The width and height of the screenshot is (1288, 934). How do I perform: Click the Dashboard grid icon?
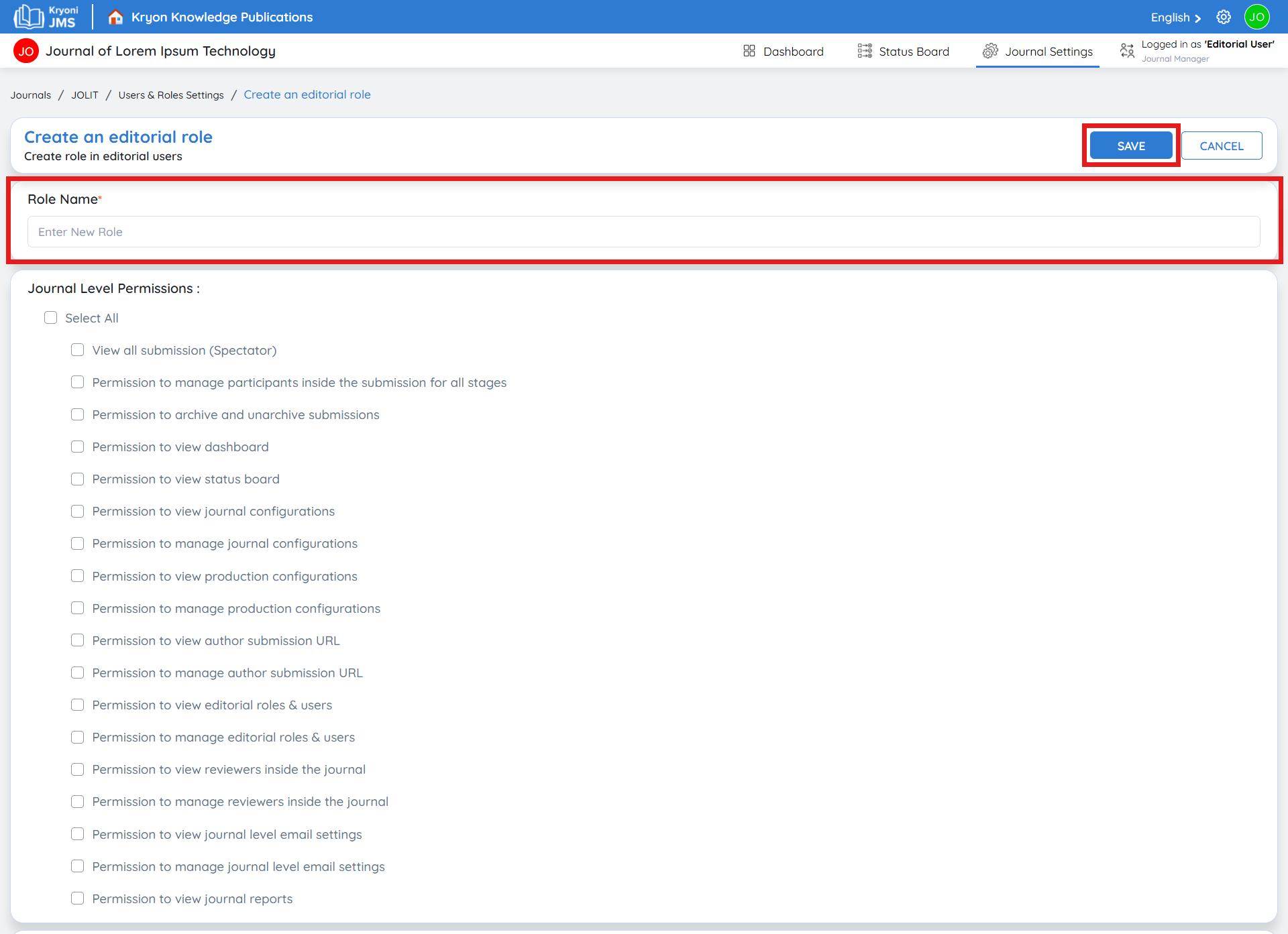(x=749, y=51)
